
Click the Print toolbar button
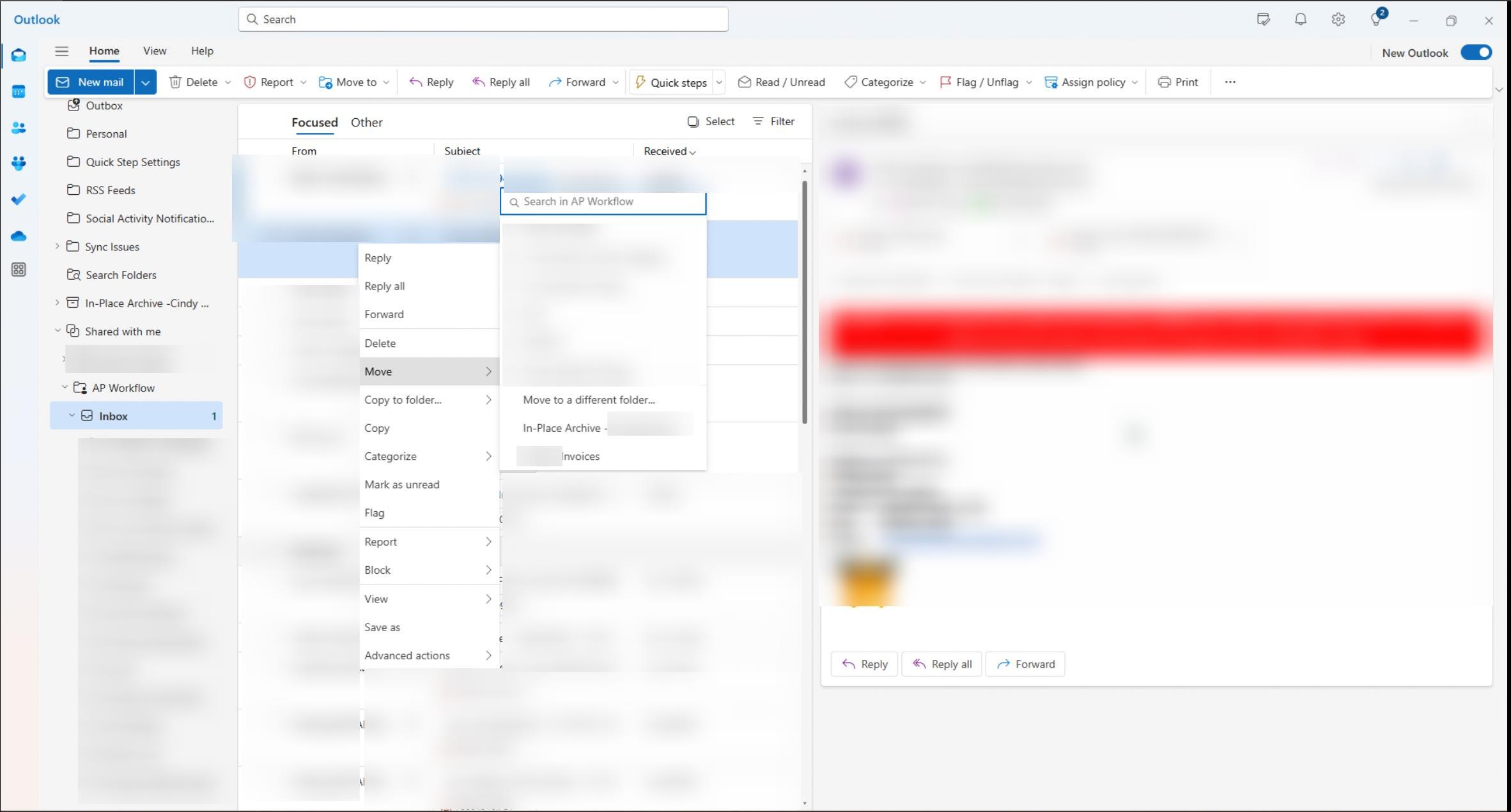[x=1178, y=82]
